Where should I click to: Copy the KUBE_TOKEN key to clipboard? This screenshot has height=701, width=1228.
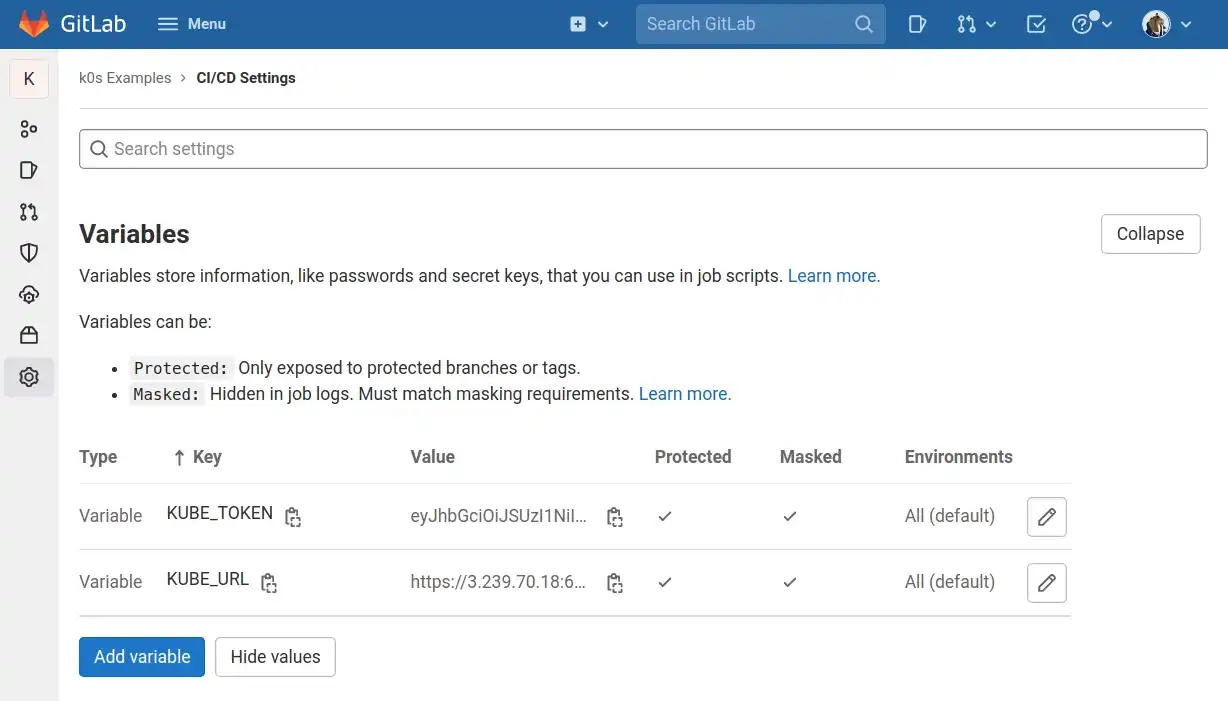[292, 517]
